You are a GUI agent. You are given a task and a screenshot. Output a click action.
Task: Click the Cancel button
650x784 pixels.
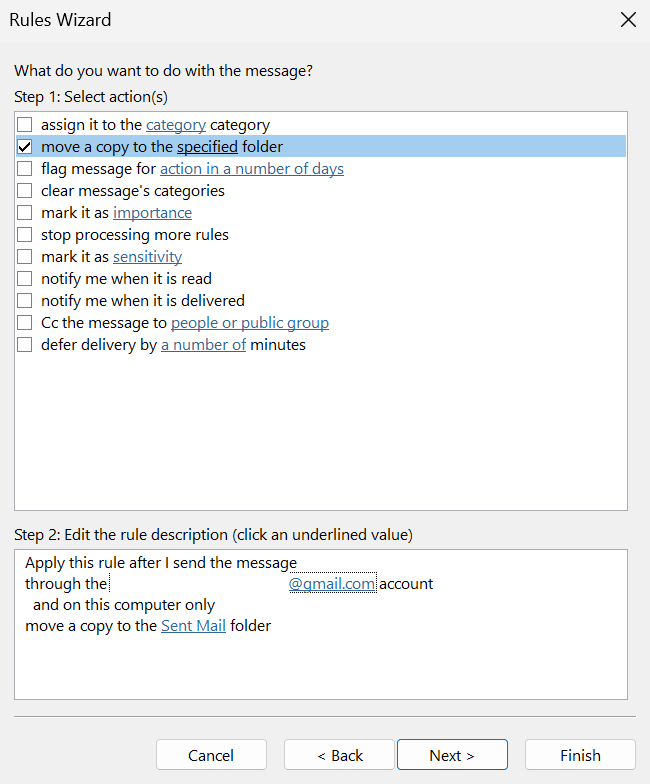[x=211, y=755]
